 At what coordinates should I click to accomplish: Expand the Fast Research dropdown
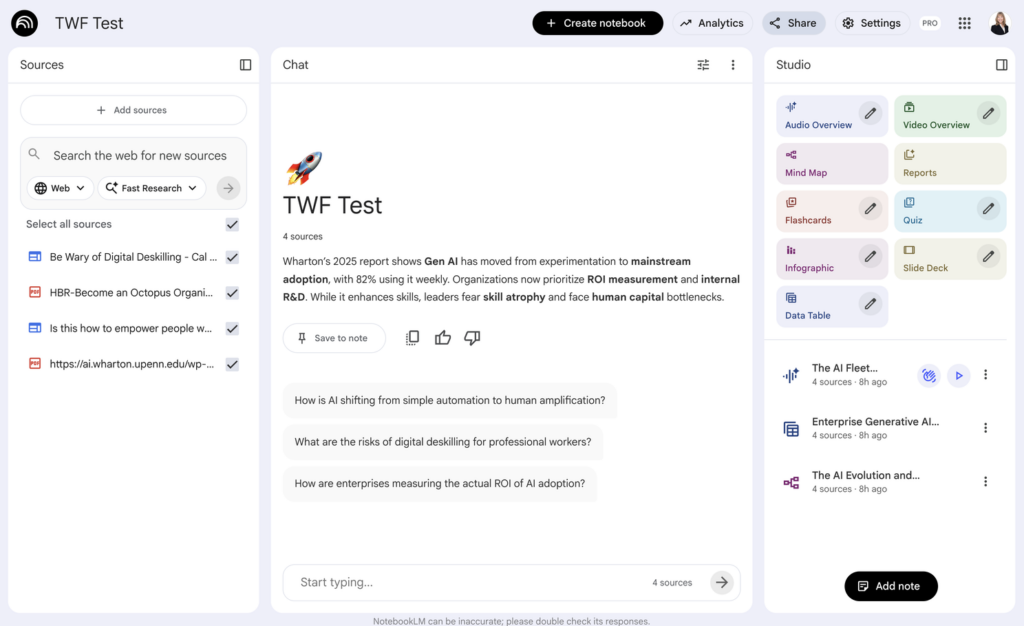tap(151, 187)
